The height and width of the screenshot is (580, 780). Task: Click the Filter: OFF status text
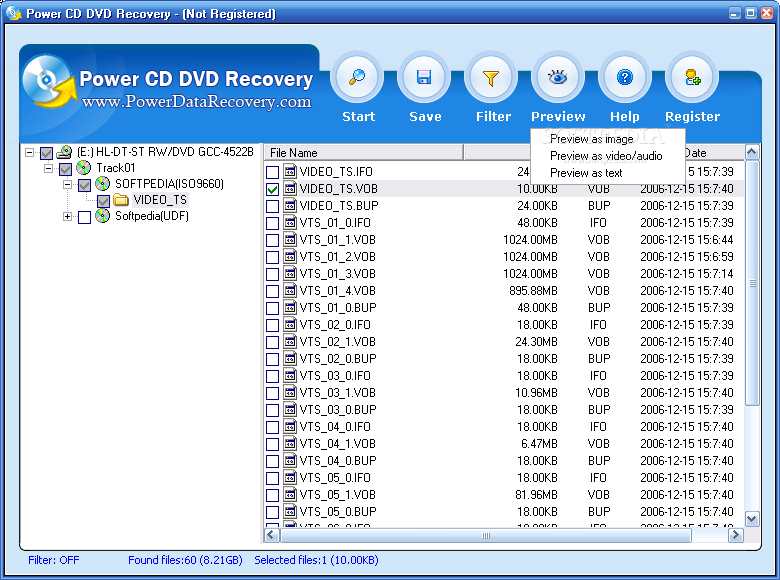[54, 560]
